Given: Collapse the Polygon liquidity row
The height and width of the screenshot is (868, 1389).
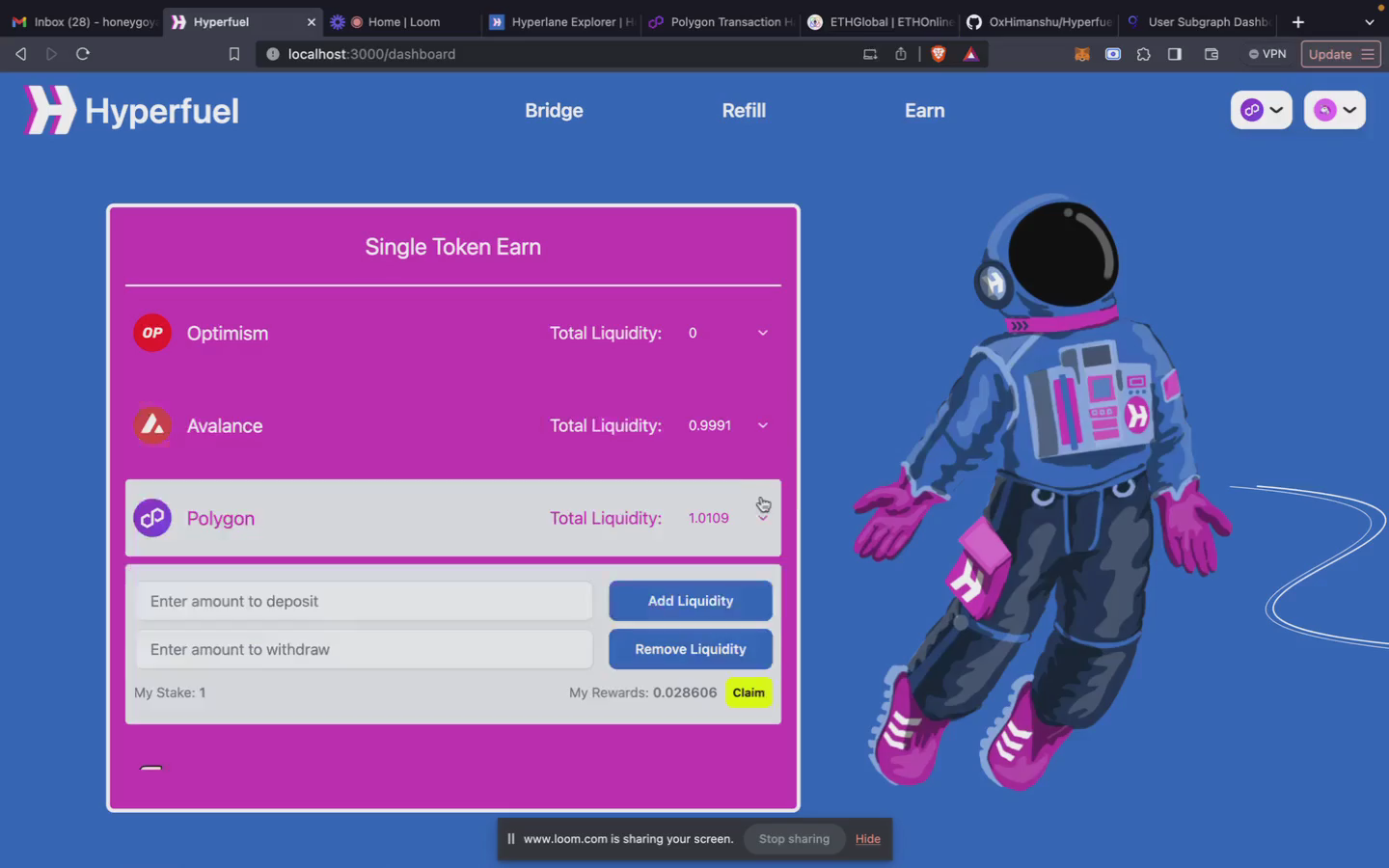Looking at the screenshot, I should 763,518.
